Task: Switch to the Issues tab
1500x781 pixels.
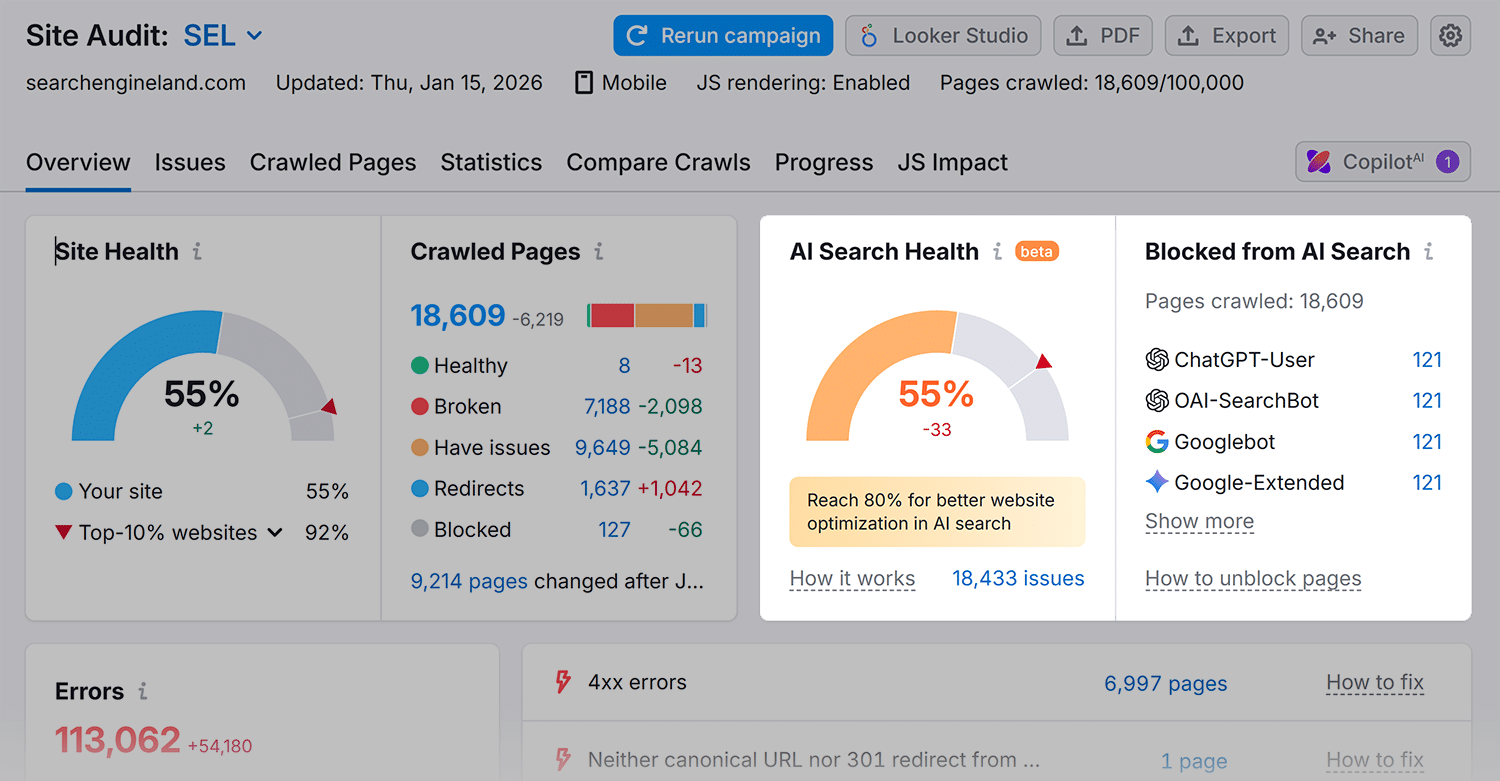Action: [x=190, y=162]
